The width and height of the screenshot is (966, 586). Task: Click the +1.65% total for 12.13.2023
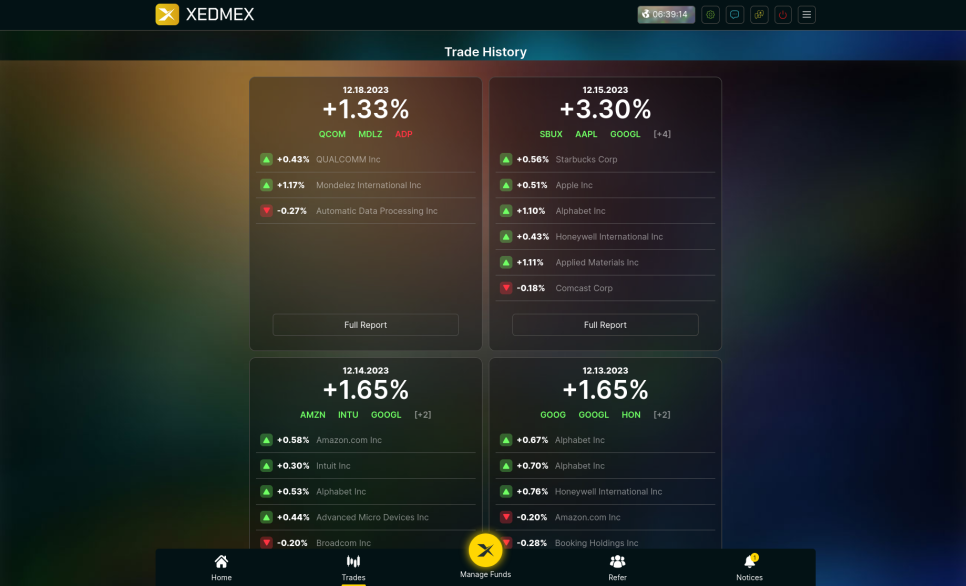(x=605, y=390)
